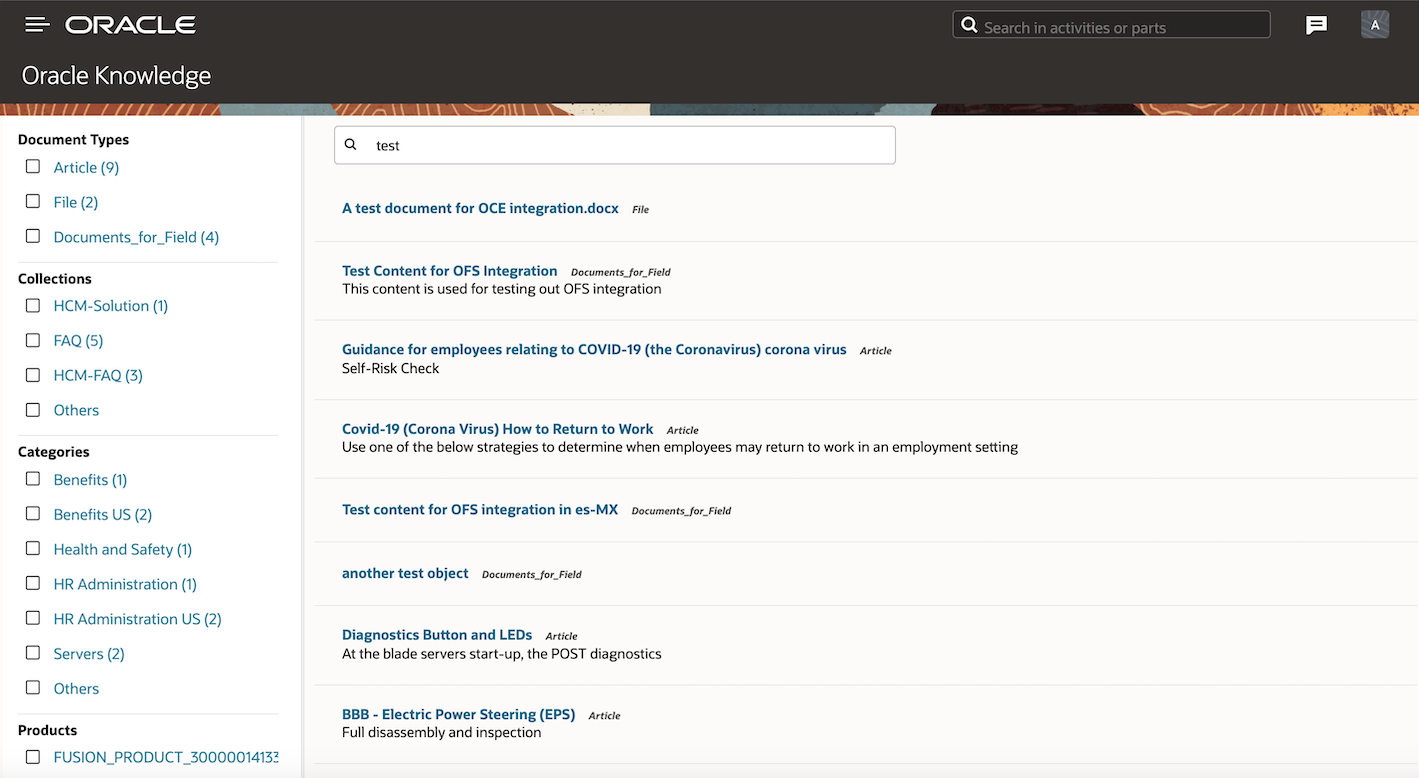Click the 'Full disassembly and inspection' description
1419x778 pixels.
tap(442, 733)
